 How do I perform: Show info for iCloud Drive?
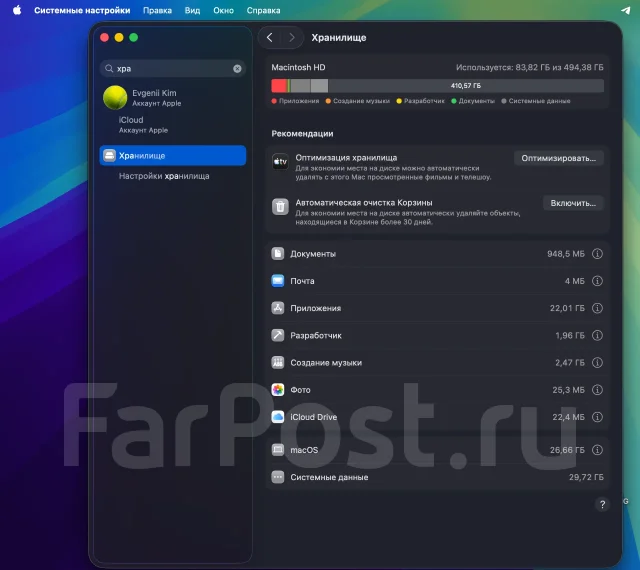tap(597, 417)
